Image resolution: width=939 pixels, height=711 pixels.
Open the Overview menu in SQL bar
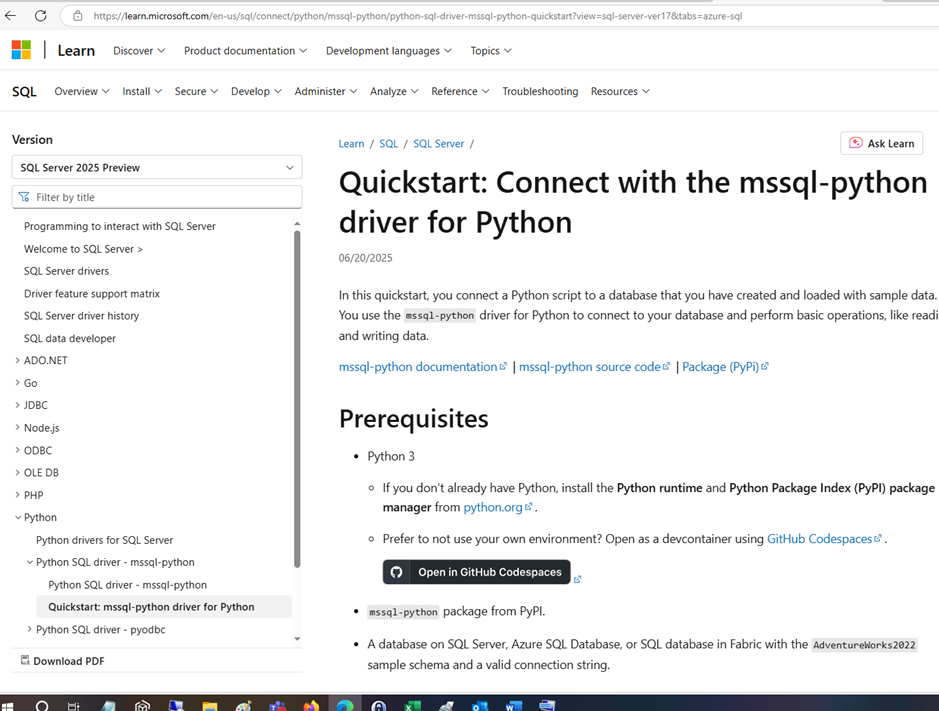[x=82, y=91]
